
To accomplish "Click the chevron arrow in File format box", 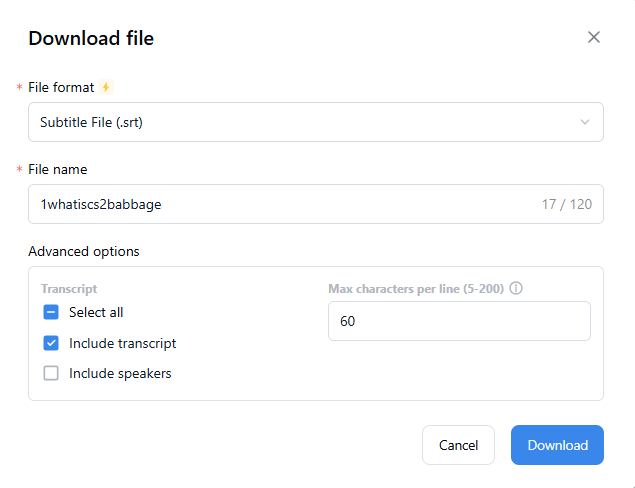I will click(x=584, y=122).
